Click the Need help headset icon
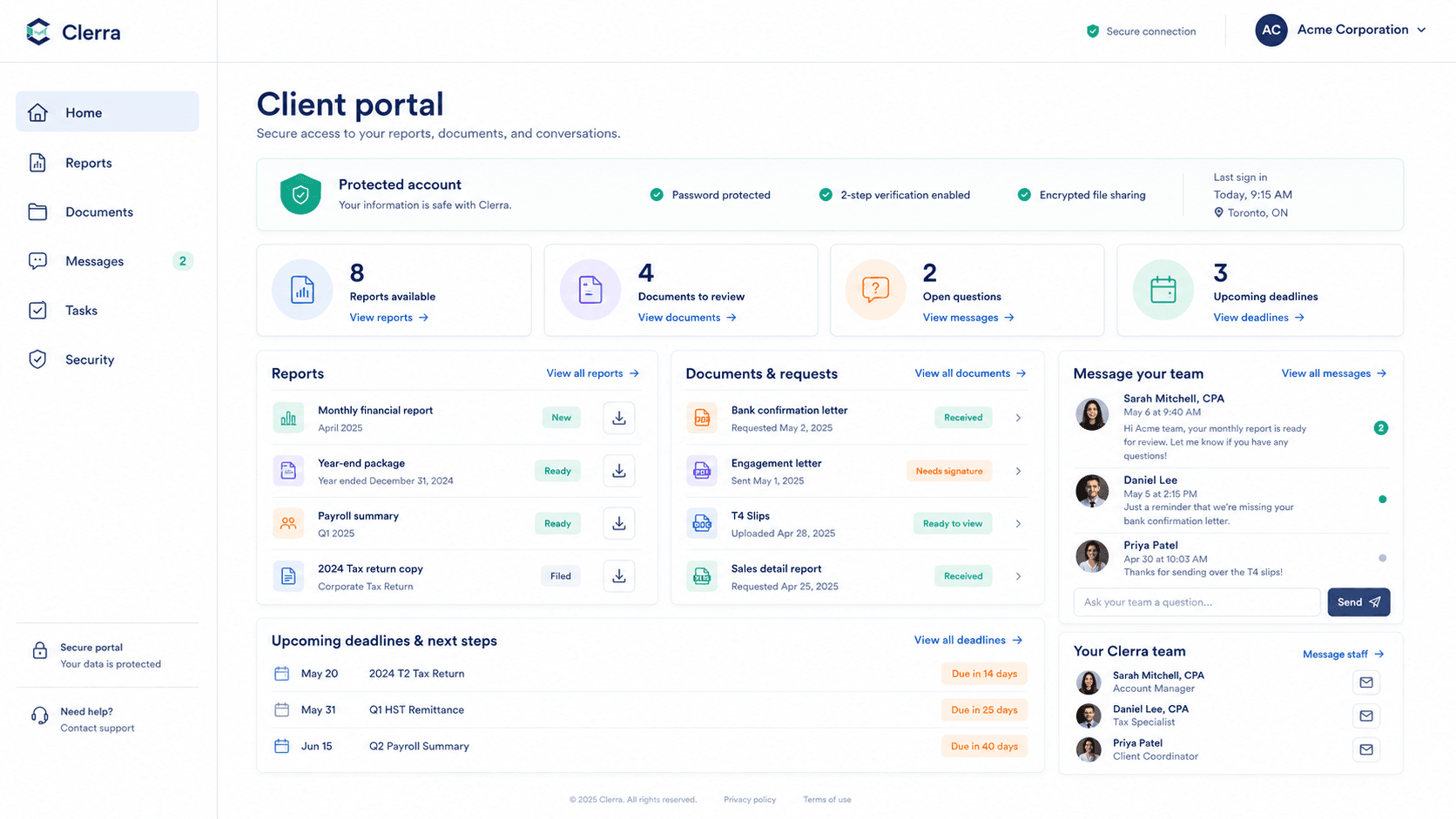 39,715
